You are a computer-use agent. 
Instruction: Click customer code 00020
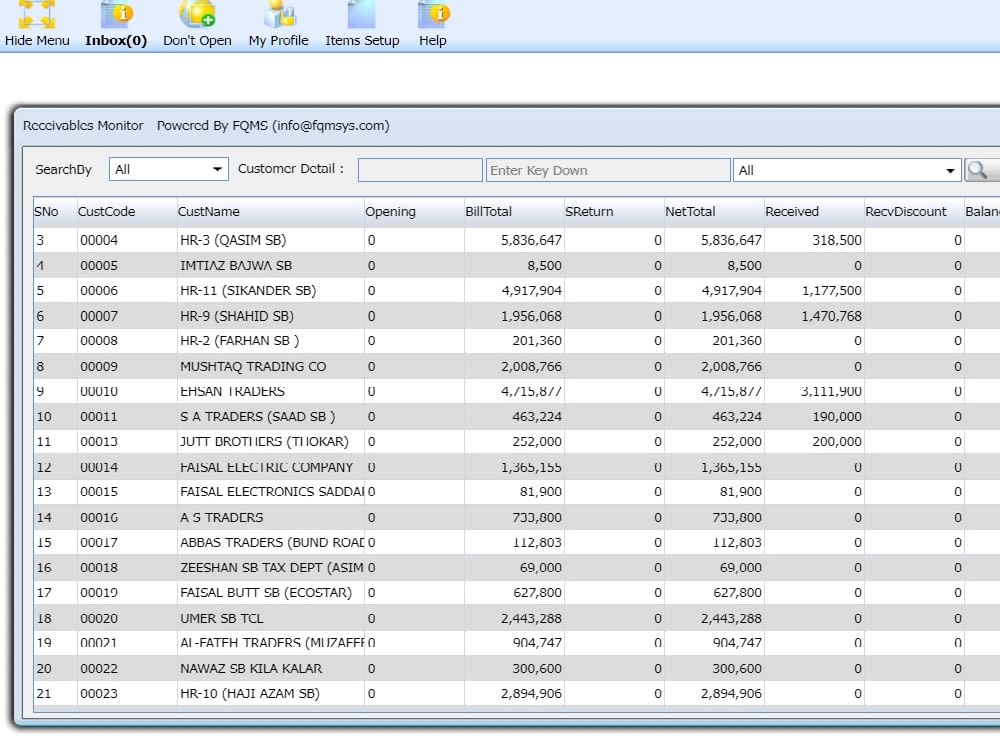[99, 619]
